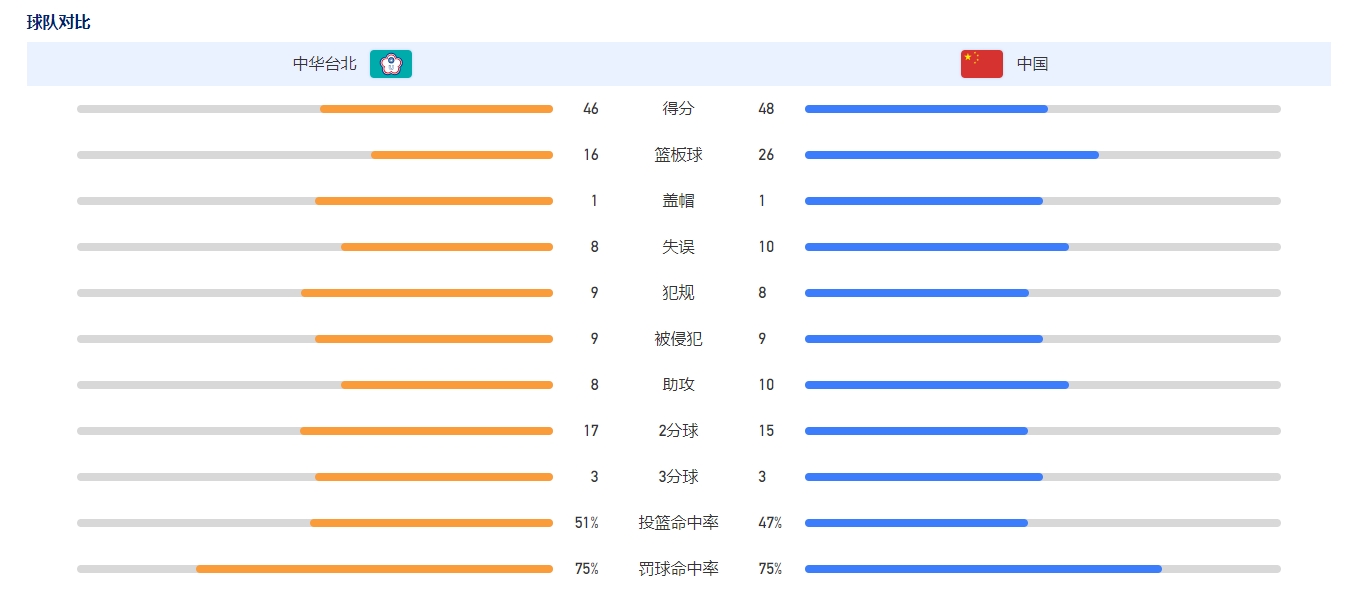Click the orange 得分 bar for 中华台北
The width and height of the screenshot is (1360, 612).
(436, 109)
